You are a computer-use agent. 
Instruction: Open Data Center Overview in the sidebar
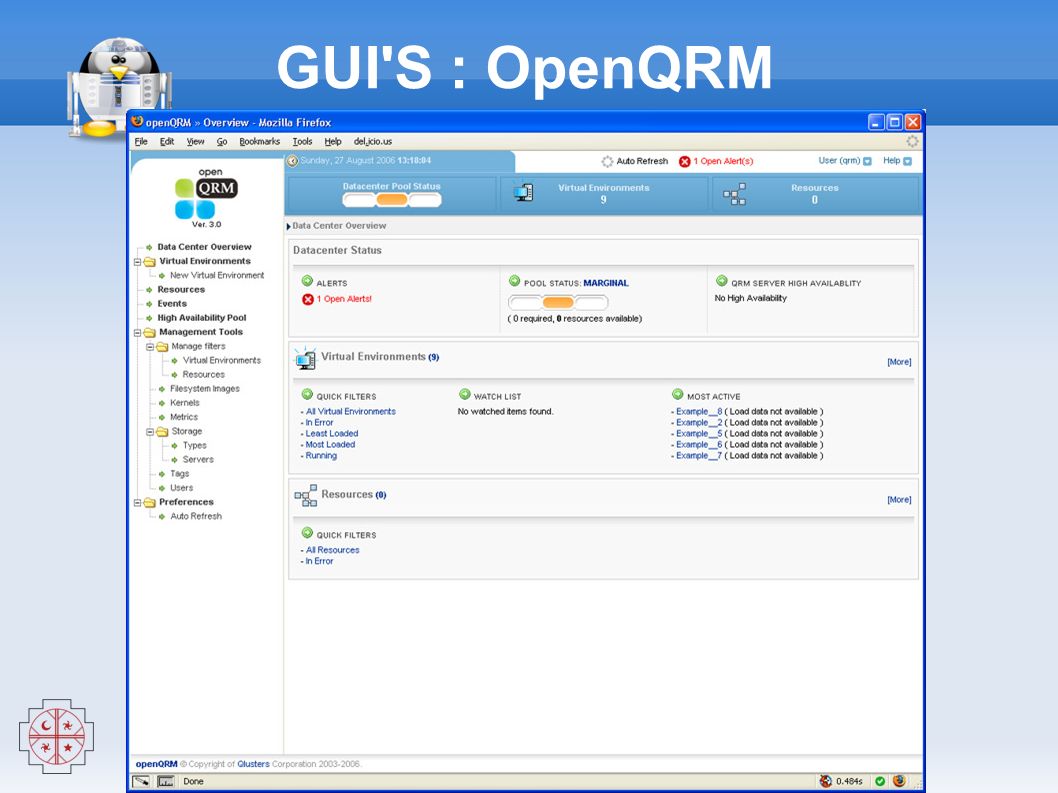(204, 247)
